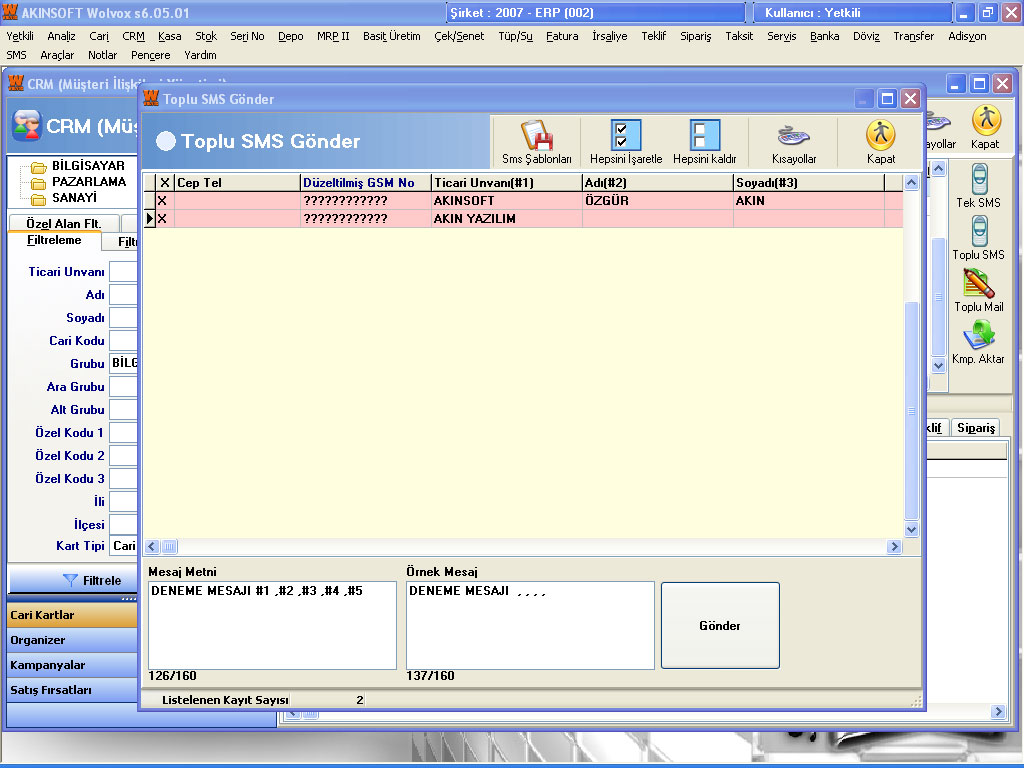
Task: Click the AKINSOFT Wolvox title bar logo
Action: 10,12
